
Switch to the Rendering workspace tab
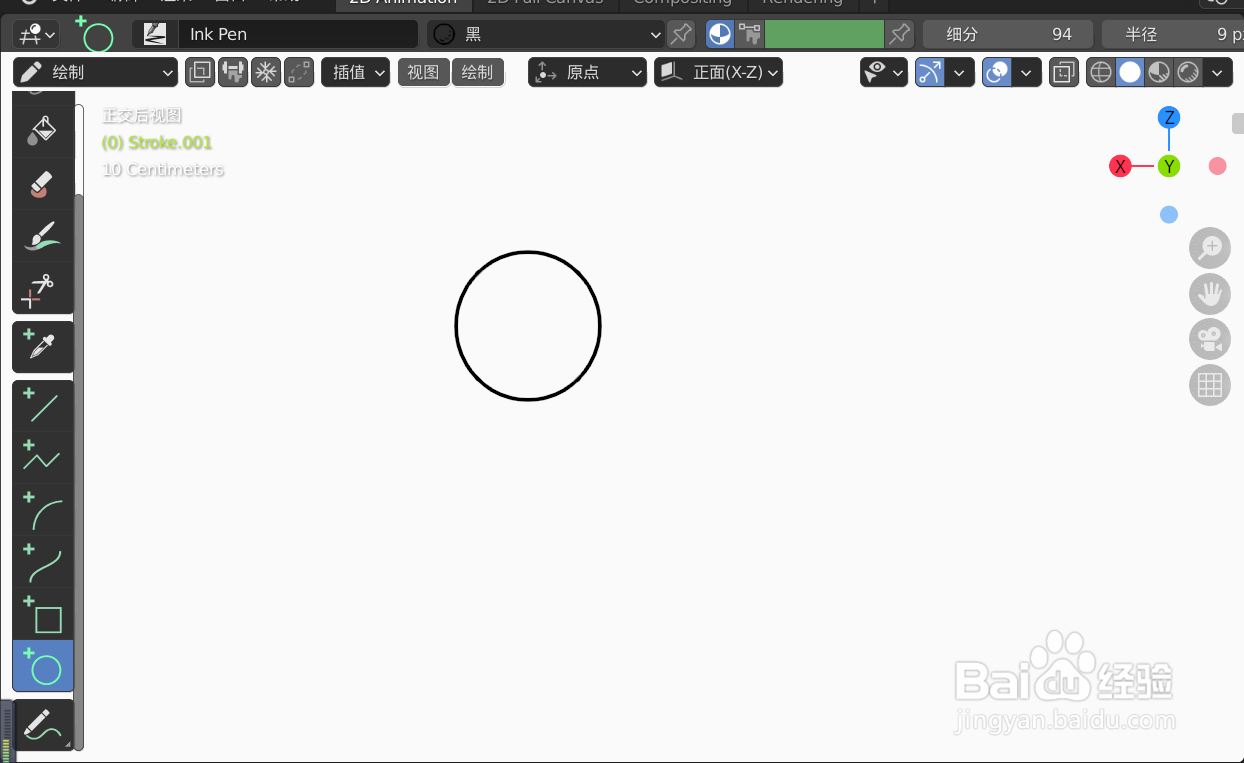[802, 3]
